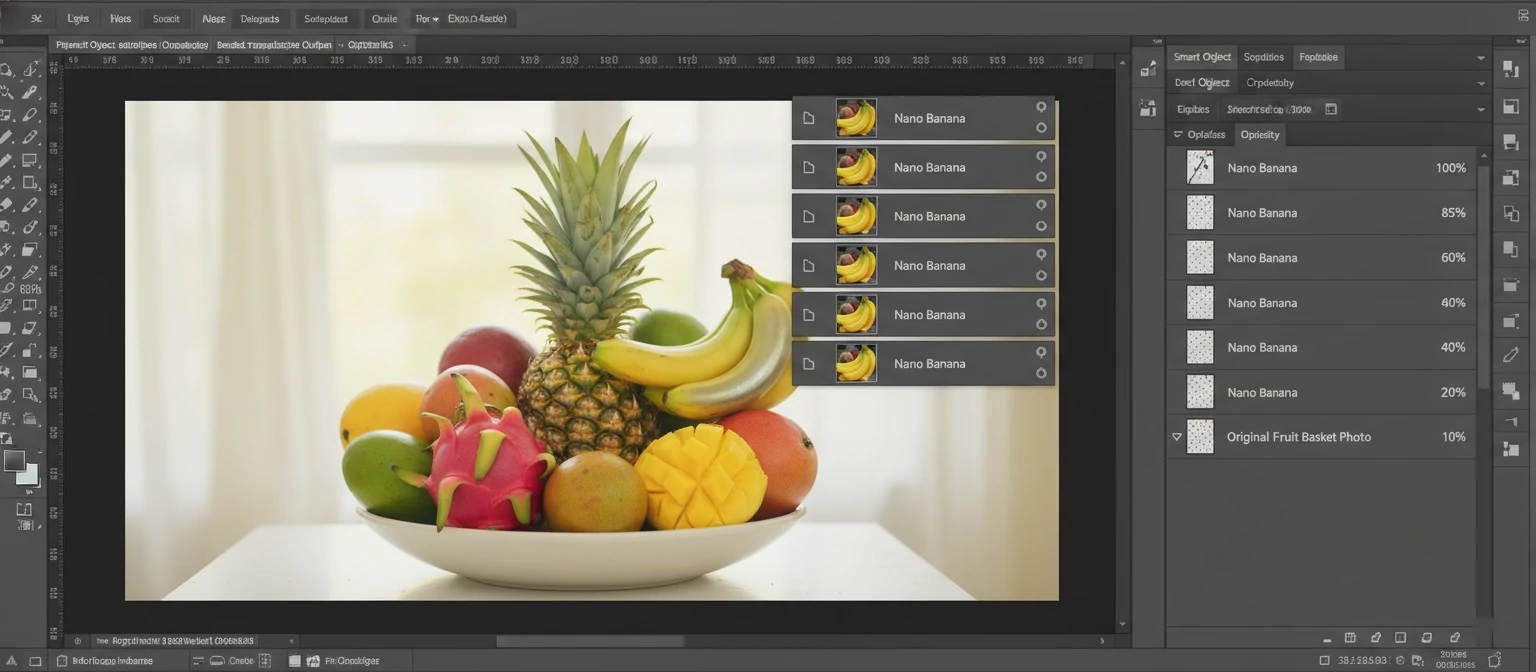Open the Smart Object panel dropdown arrow
Screen dimensions: 1536x672
point(1482,57)
